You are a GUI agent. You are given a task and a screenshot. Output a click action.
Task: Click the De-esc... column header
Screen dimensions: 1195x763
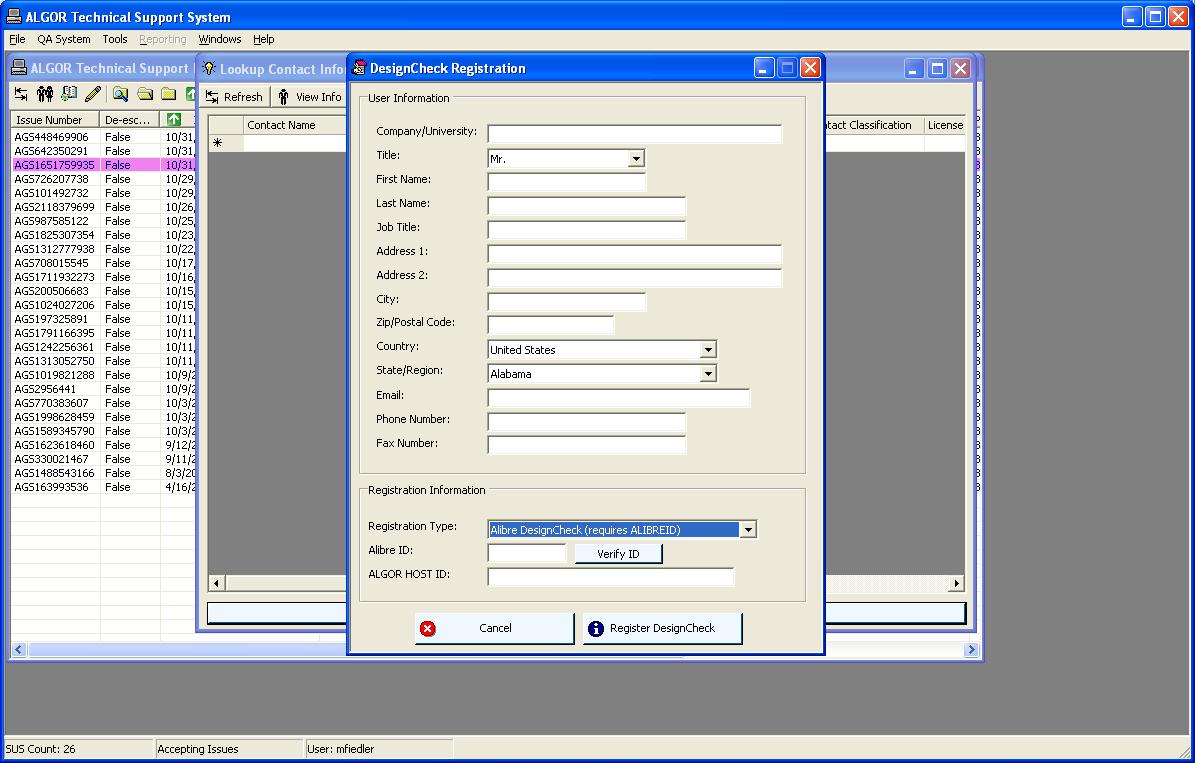pos(130,120)
